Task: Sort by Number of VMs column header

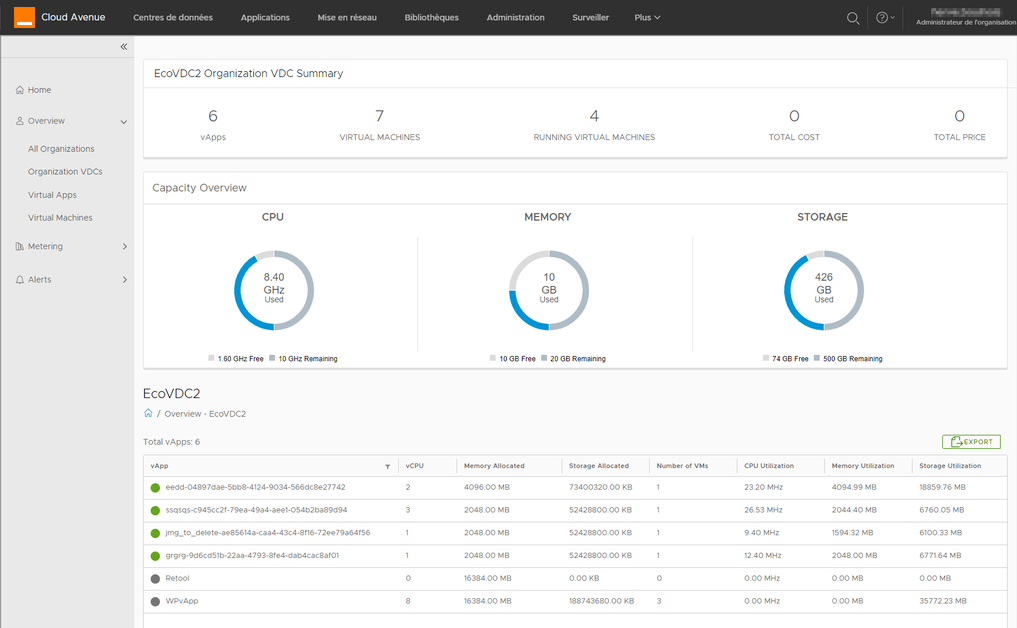Action: pyautogui.click(x=682, y=466)
